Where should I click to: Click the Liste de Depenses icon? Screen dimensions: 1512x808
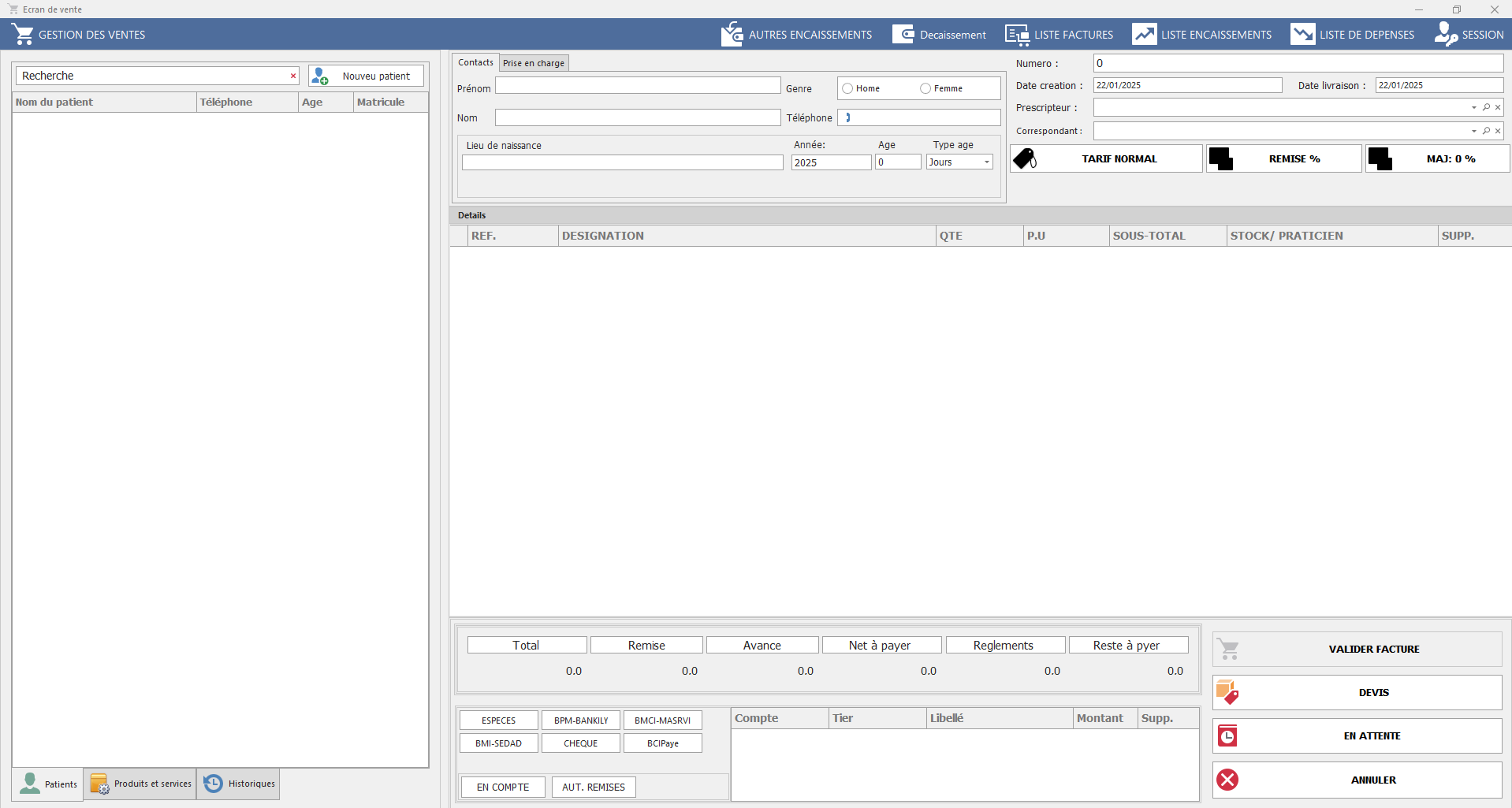pyautogui.click(x=1302, y=35)
